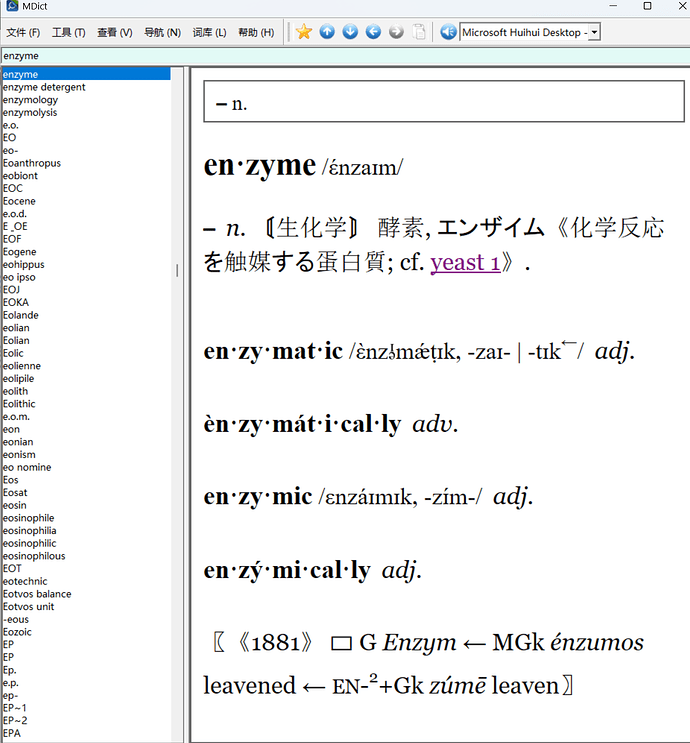Click the blue down arrow icon
The height and width of the screenshot is (743, 690).
(350, 32)
